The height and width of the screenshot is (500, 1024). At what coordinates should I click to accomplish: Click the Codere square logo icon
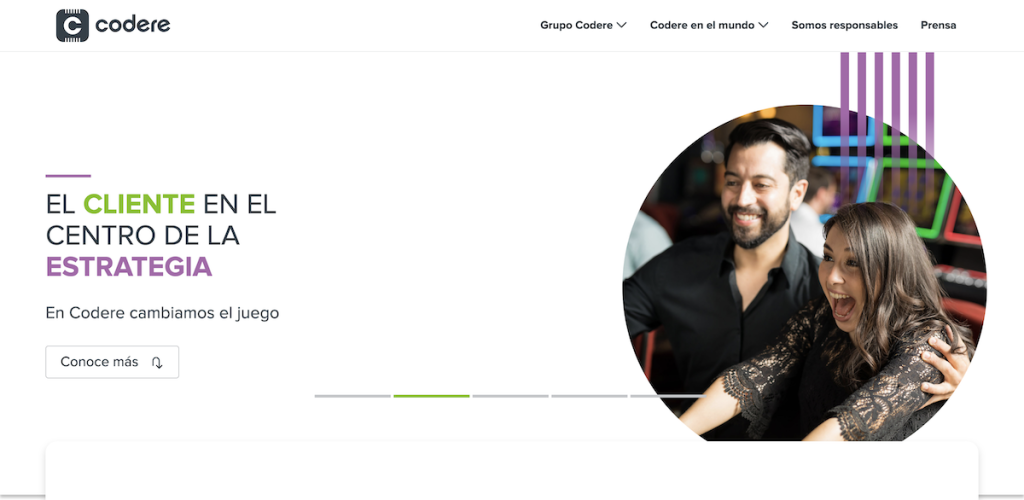72,25
